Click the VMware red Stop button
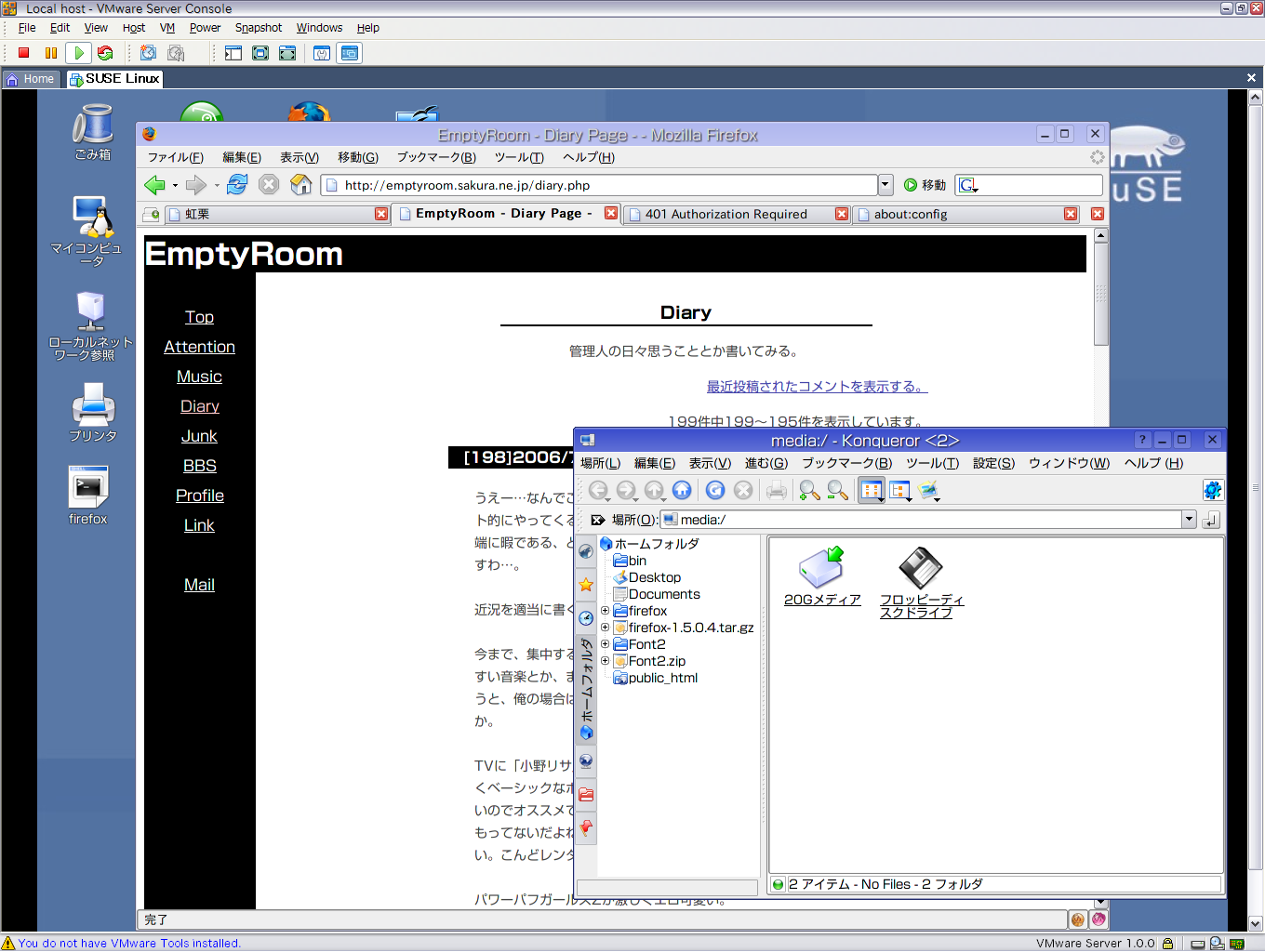Image resolution: width=1265 pixels, height=952 pixels. click(x=24, y=53)
